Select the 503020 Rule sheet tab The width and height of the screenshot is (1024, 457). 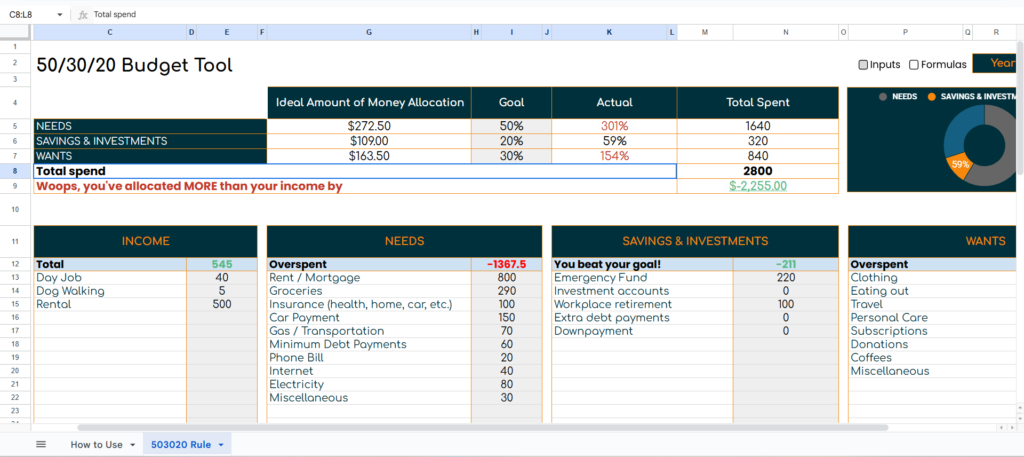click(181, 445)
